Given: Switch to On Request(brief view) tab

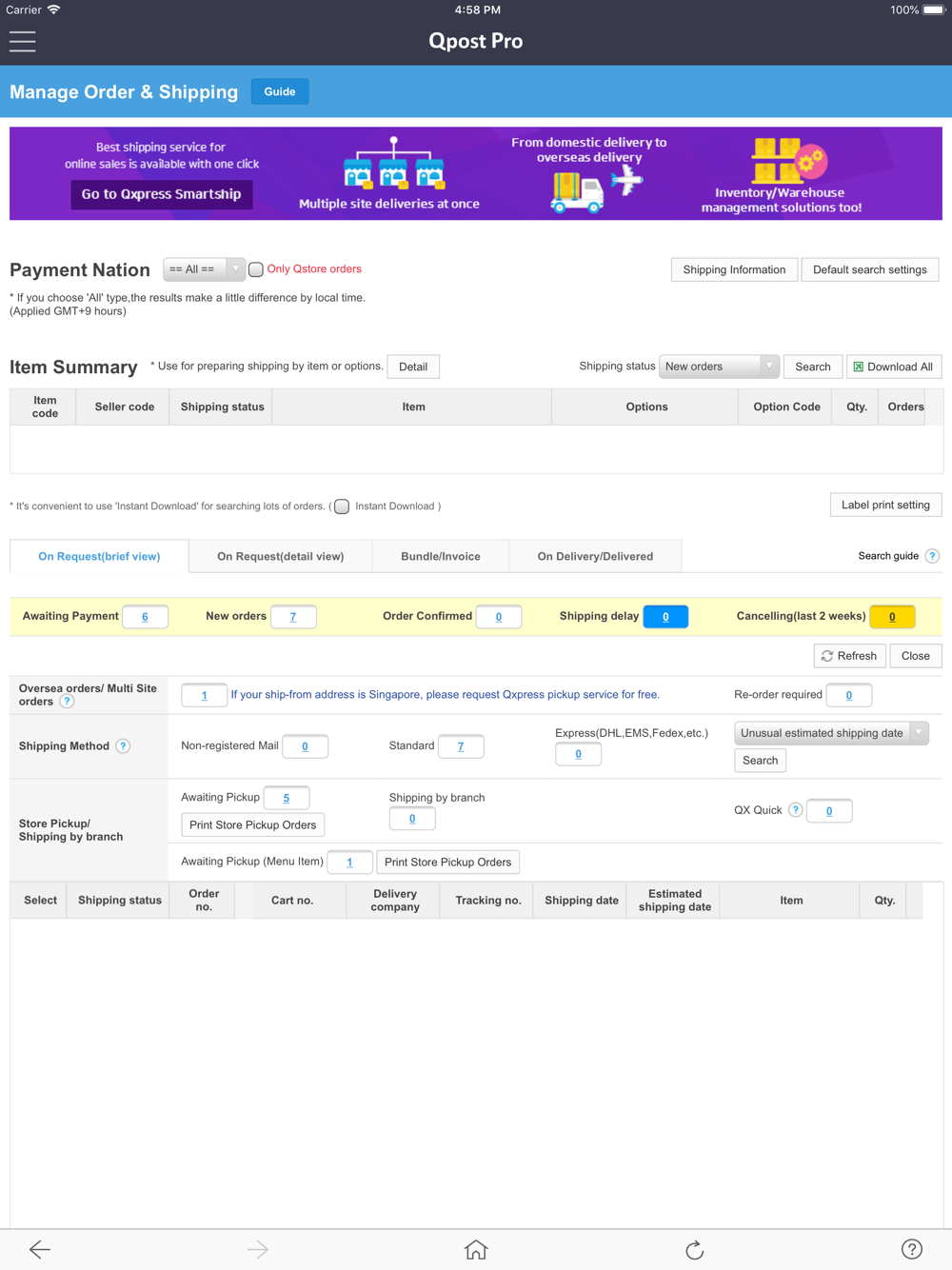Looking at the screenshot, I should coord(99,556).
